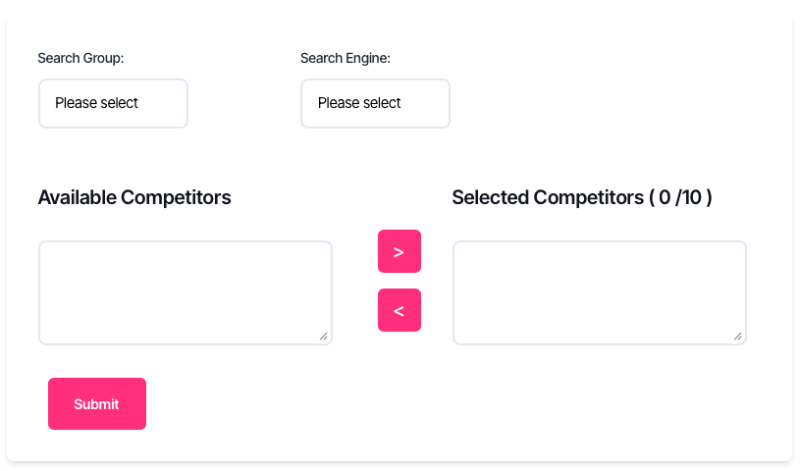800x471 pixels.
Task: Click the "Selected Competitors" heading text
Action: coord(547,197)
